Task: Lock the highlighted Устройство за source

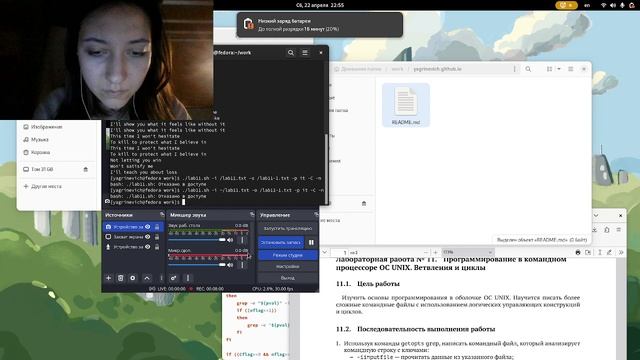Action: [157, 227]
